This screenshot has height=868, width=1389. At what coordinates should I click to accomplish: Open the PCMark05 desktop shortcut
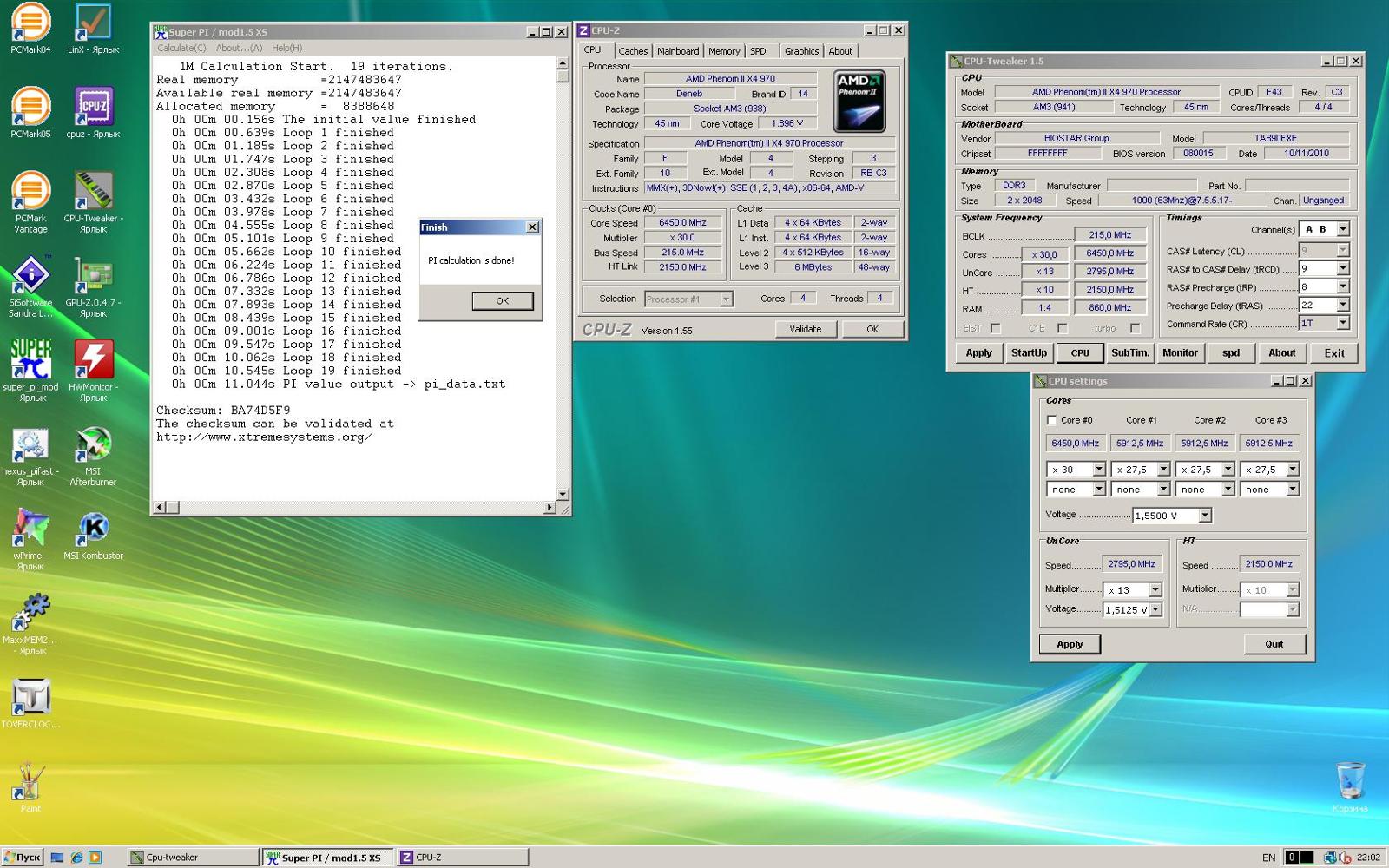(30, 113)
